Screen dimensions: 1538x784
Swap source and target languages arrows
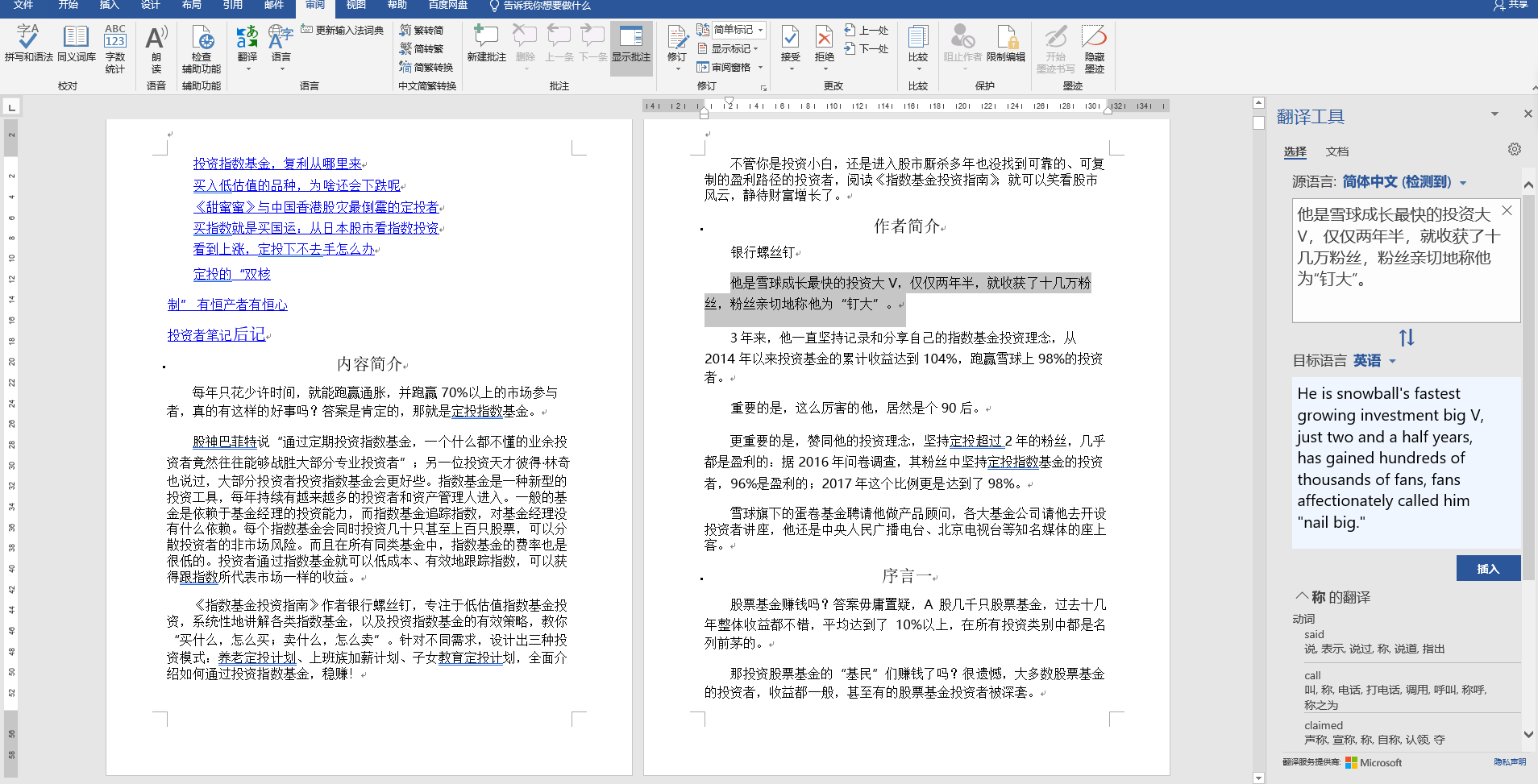point(1407,338)
